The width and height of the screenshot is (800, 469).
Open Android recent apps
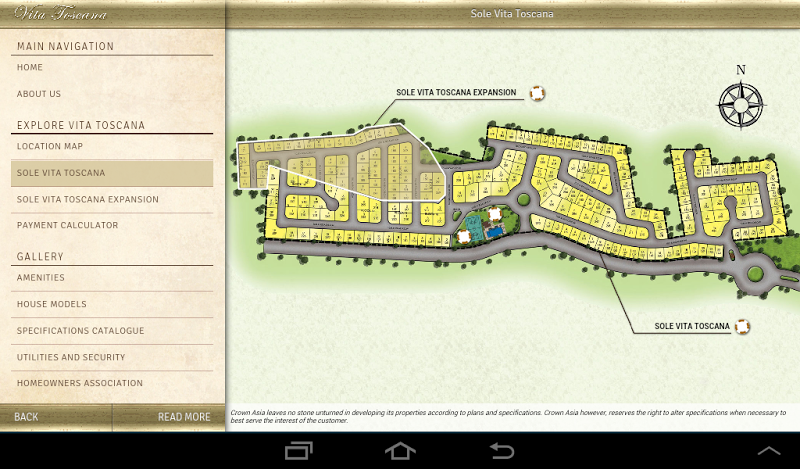coord(299,451)
